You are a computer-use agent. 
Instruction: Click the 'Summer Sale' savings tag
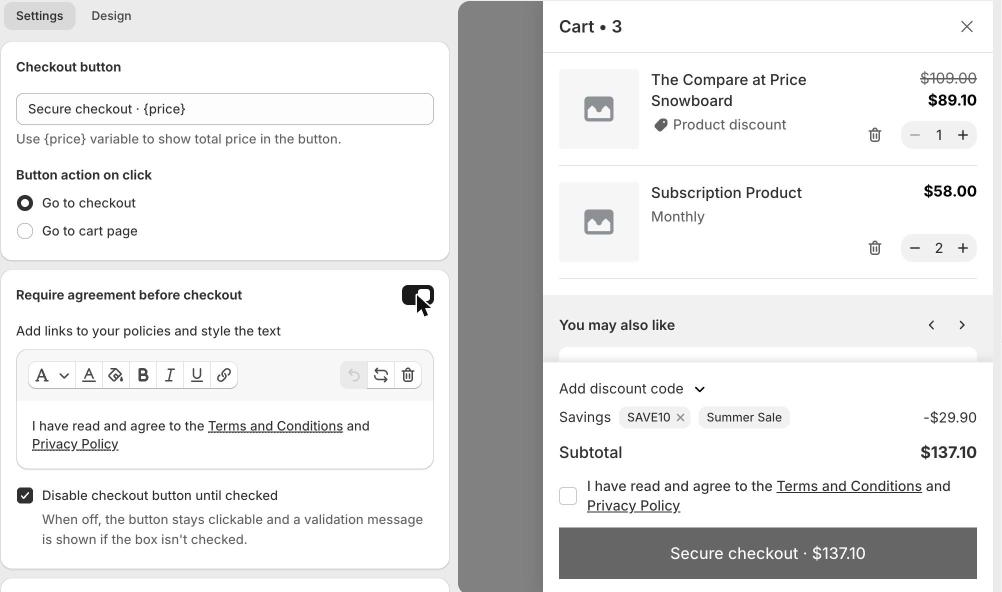(744, 417)
